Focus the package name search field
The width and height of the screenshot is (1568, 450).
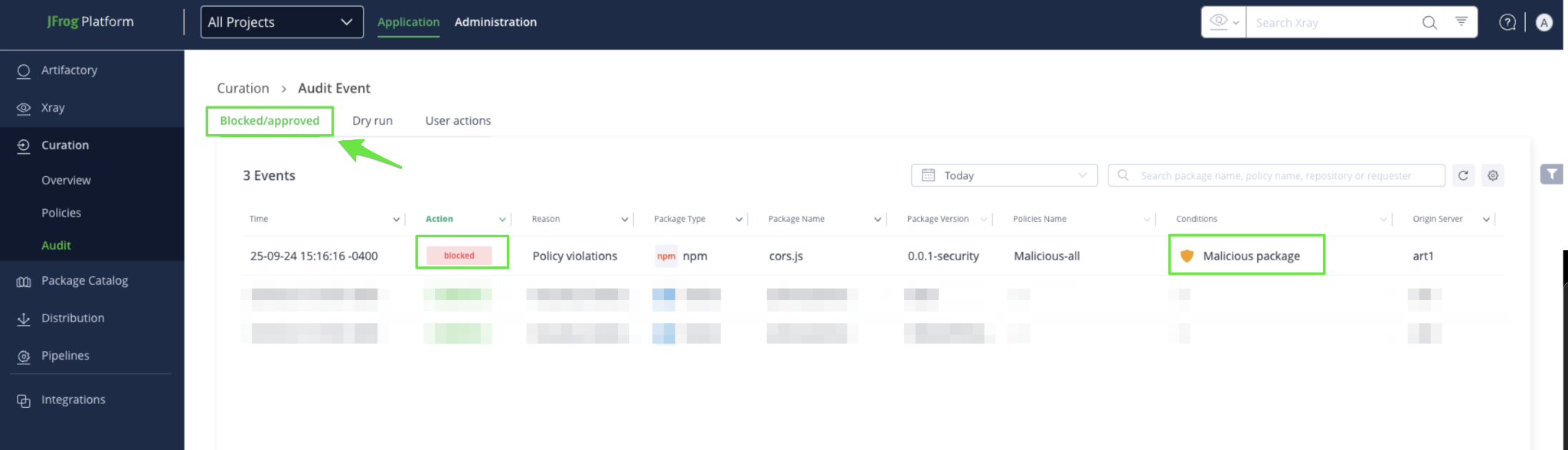click(1276, 175)
